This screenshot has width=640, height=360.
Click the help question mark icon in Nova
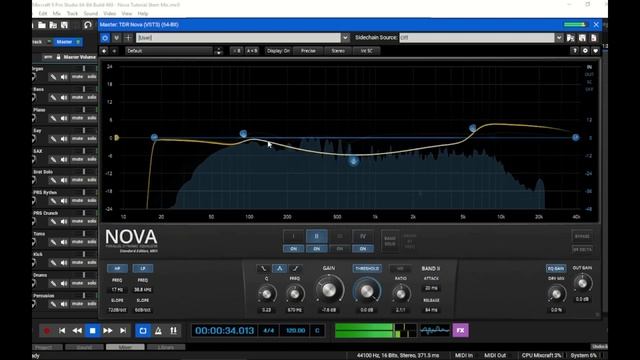click(575, 51)
